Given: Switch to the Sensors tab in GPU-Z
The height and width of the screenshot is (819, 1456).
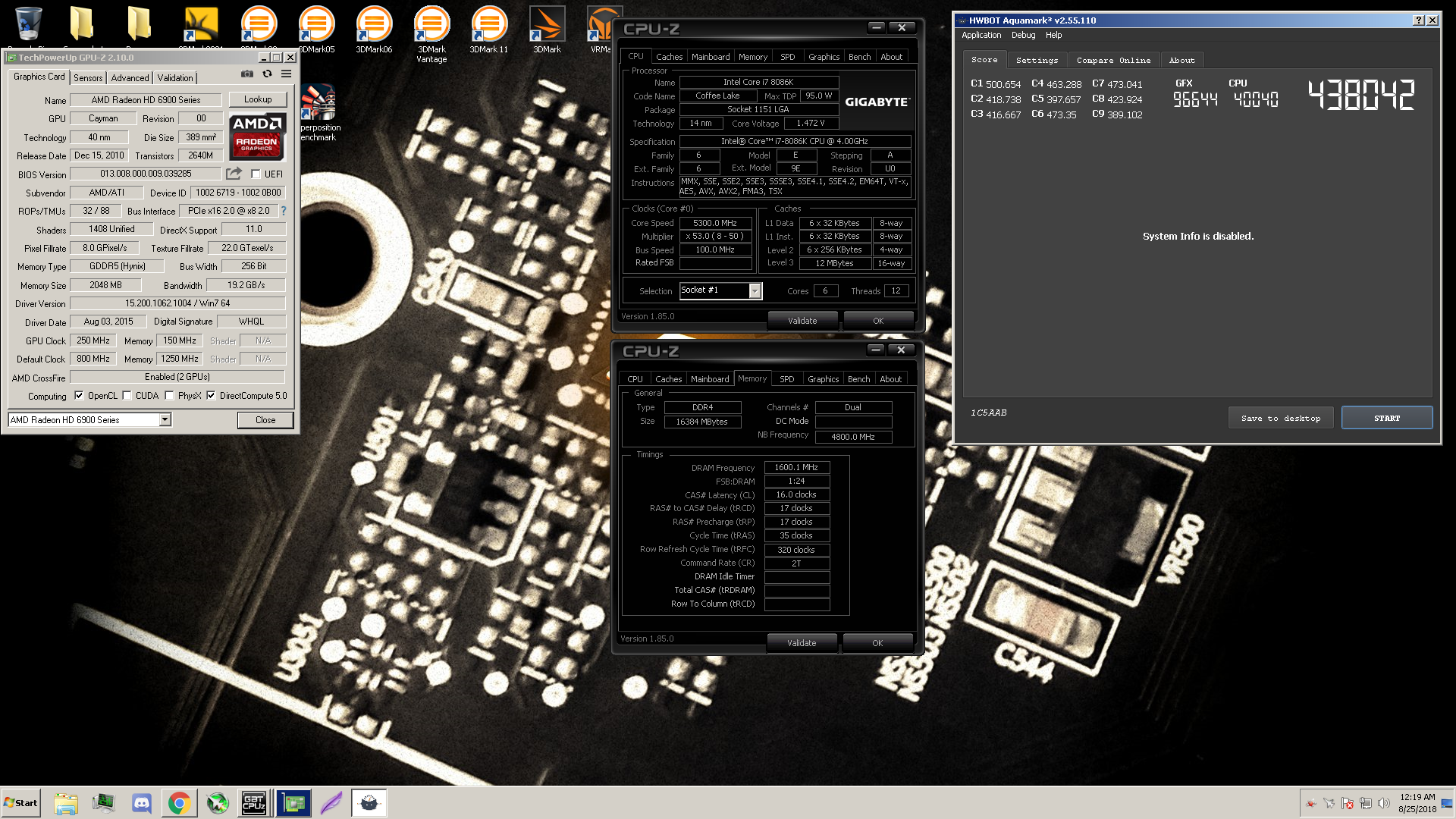Looking at the screenshot, I should 88,78.
